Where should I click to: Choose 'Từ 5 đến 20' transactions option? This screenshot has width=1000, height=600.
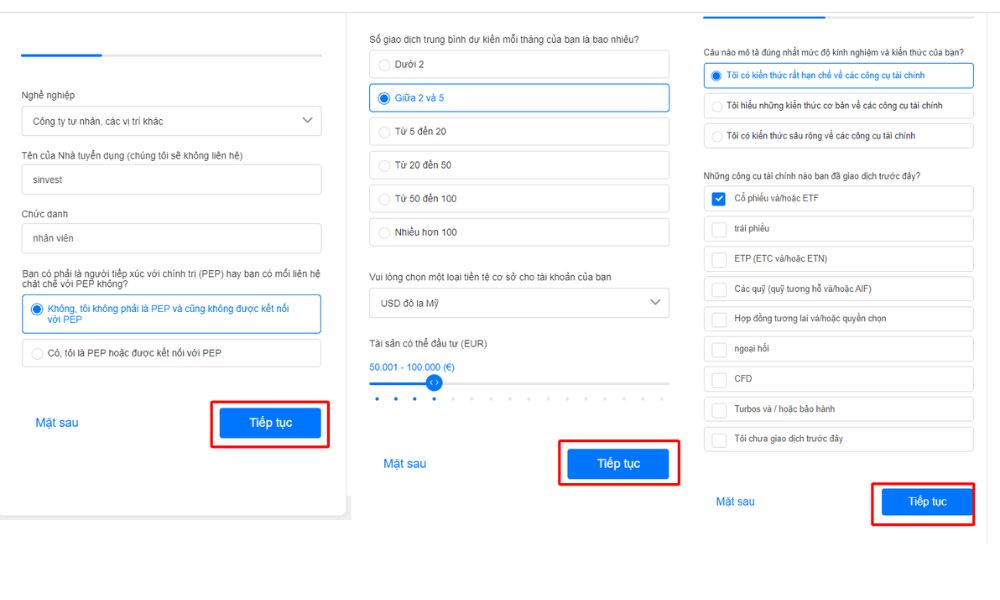click(x=384, y=132)
